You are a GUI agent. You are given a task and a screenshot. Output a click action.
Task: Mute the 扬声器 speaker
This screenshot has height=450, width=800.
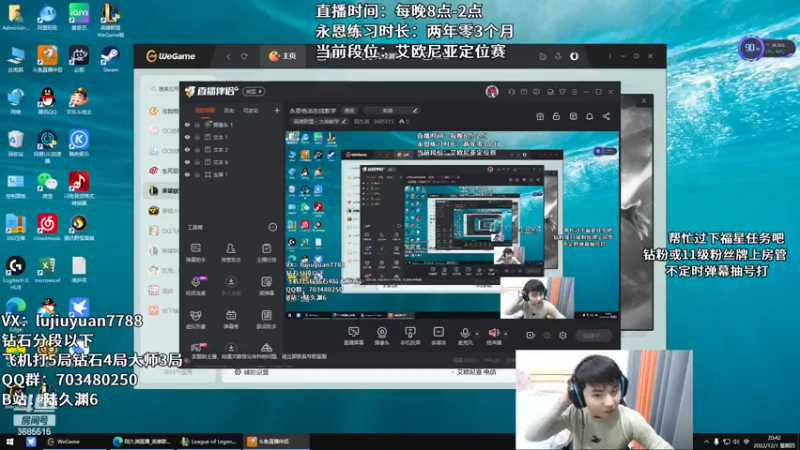(493, 336)
